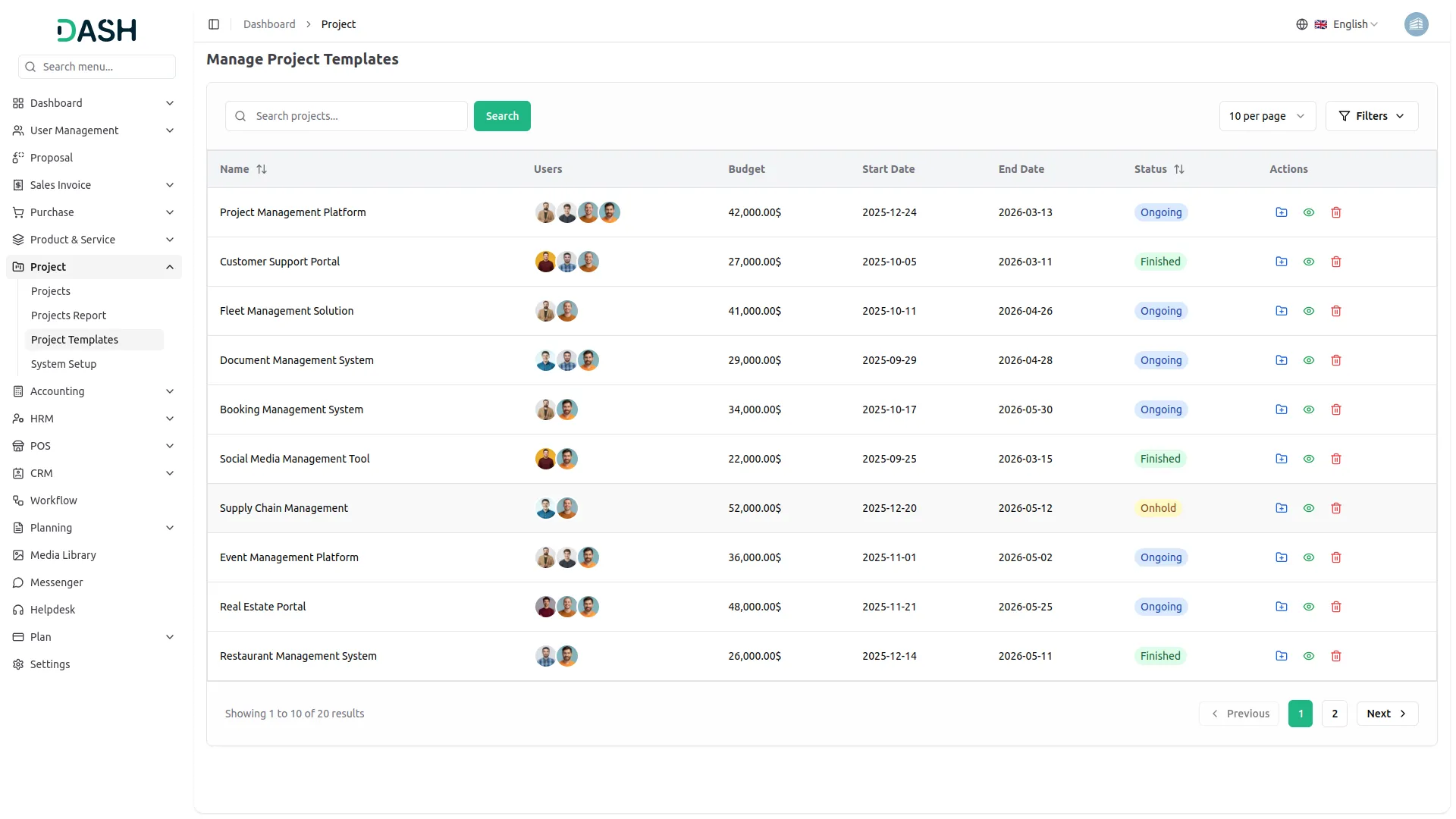The height and width of the screenshot is (819, 1456).
Task: Select the System Setup menu item
Action: tap(64, 363)
